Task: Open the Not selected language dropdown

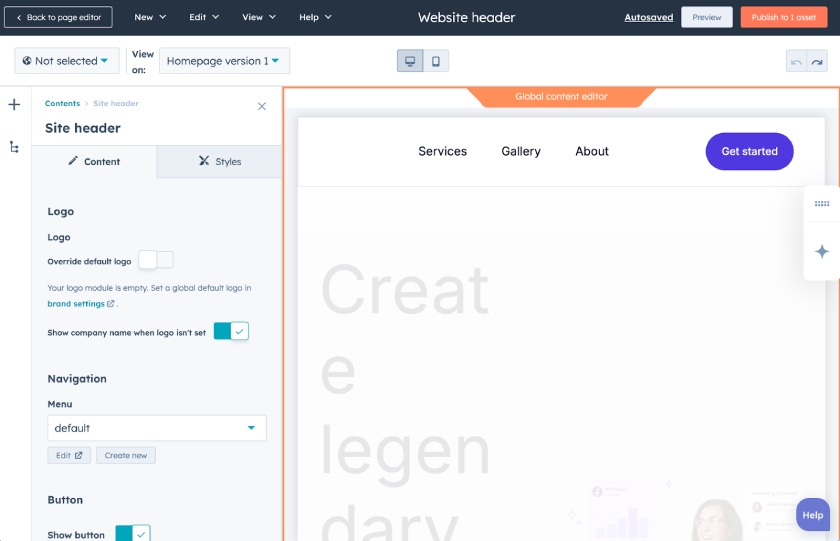Action: 66,61
